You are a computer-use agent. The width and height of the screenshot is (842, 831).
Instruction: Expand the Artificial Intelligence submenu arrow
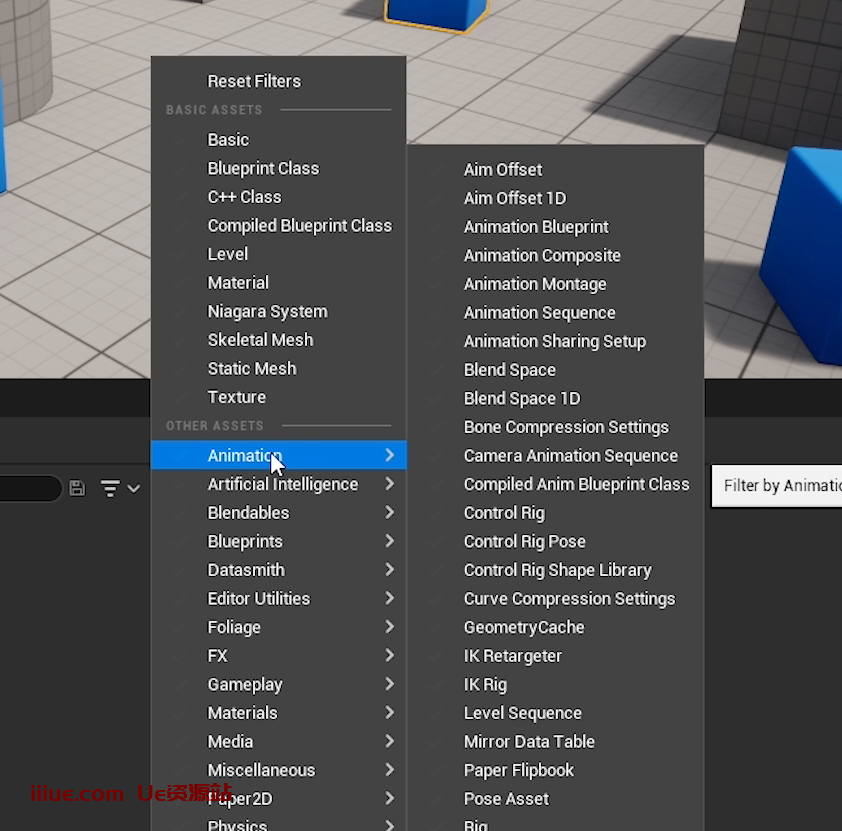[x=389, y=484]
